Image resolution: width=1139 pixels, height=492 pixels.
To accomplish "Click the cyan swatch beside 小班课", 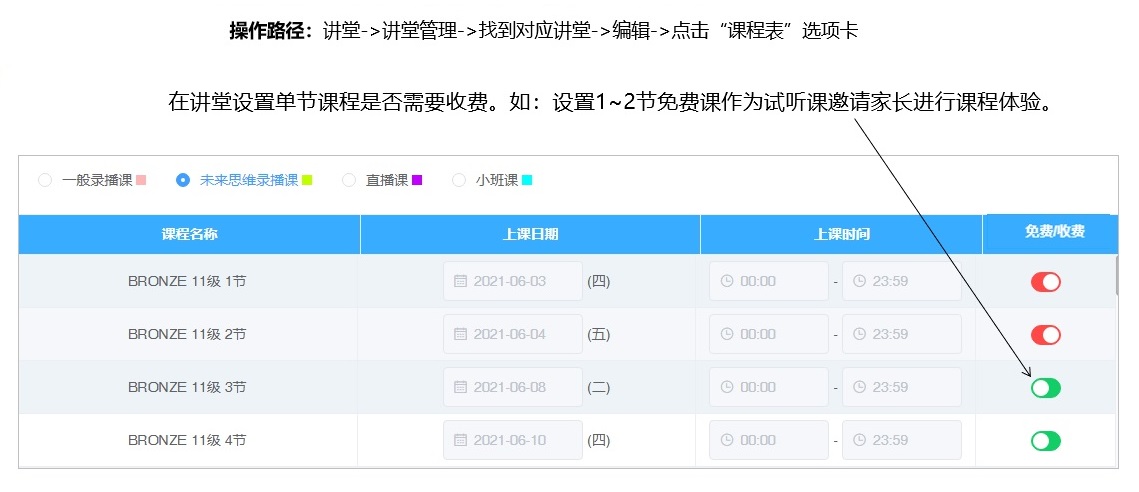I will click(x=527, y=180).
